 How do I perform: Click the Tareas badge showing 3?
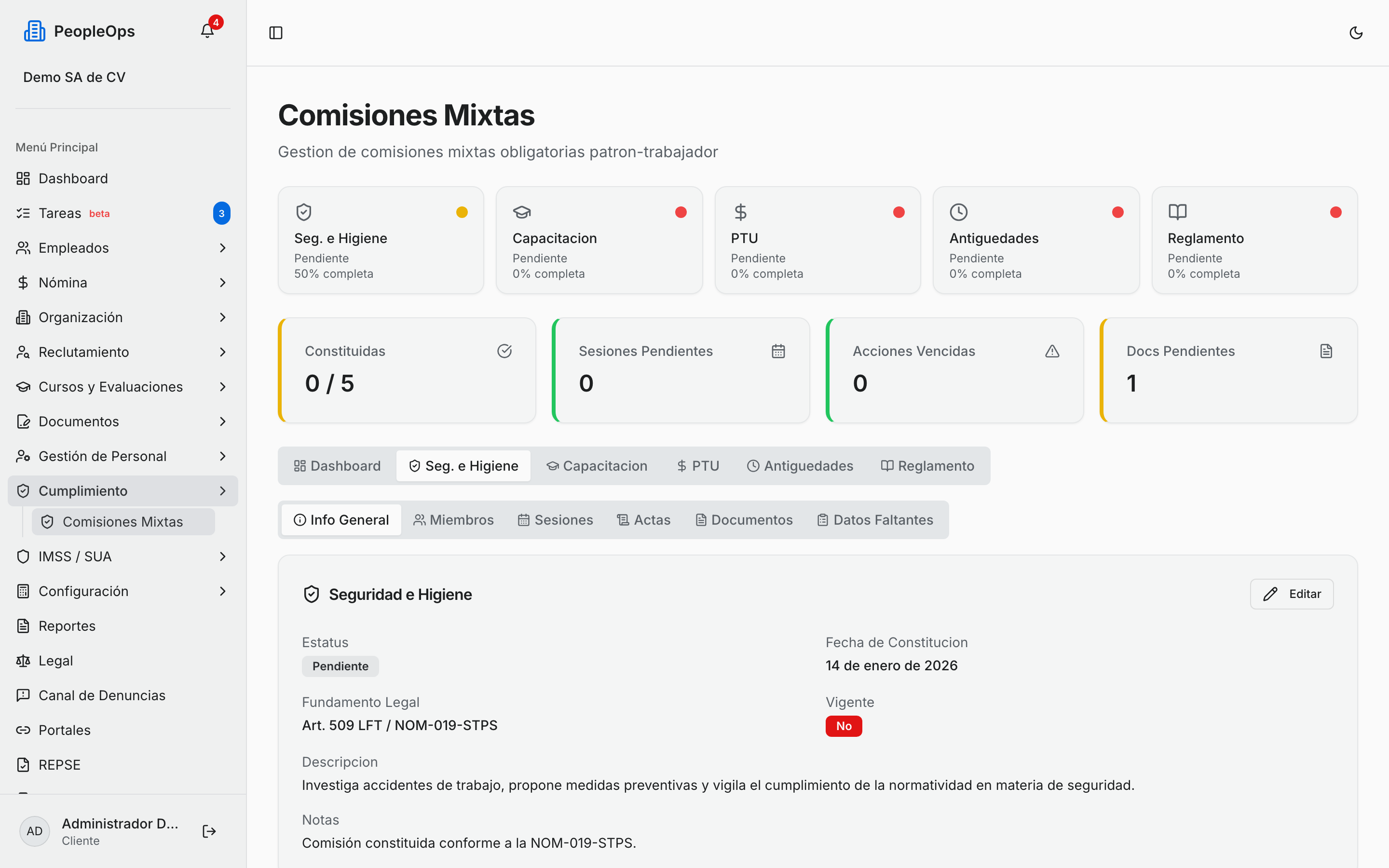[221, 213]
